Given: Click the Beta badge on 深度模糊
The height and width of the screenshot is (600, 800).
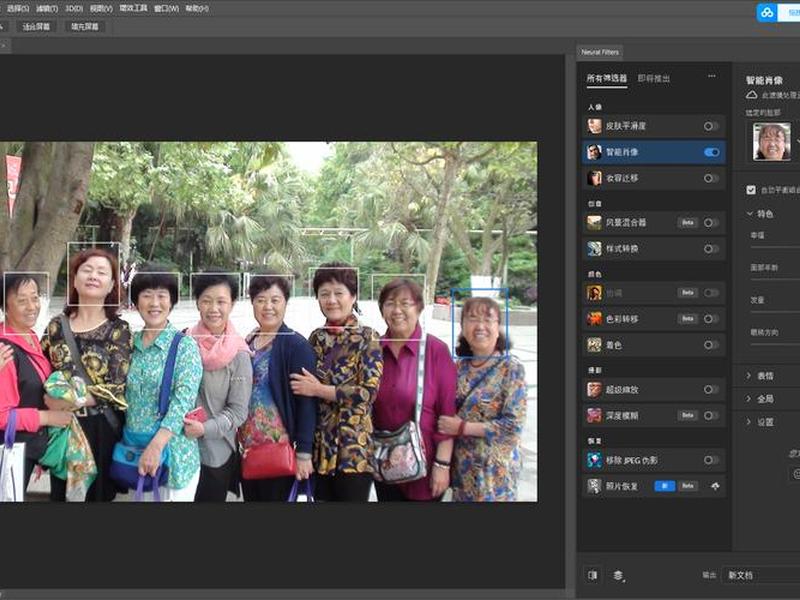Looking at the screenshot, I should (687, 415).
